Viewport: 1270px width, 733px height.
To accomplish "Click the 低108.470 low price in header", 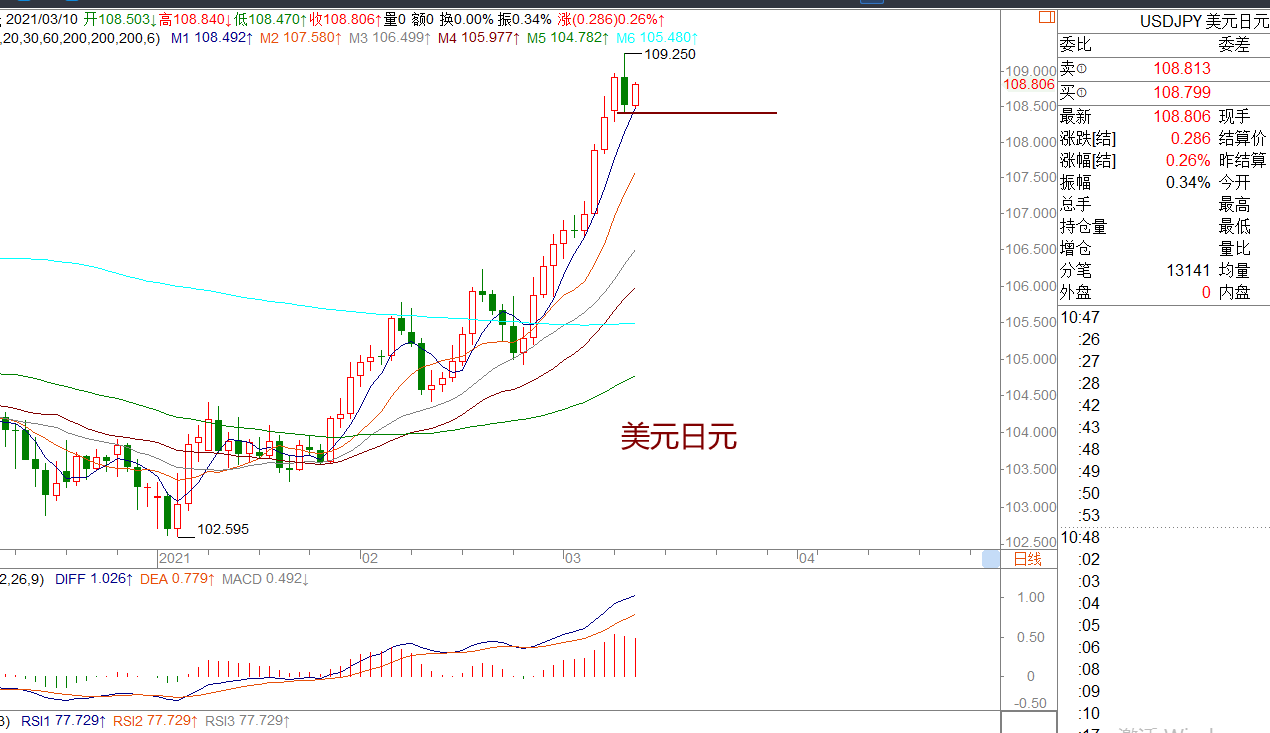I will (x=271, y=19).
